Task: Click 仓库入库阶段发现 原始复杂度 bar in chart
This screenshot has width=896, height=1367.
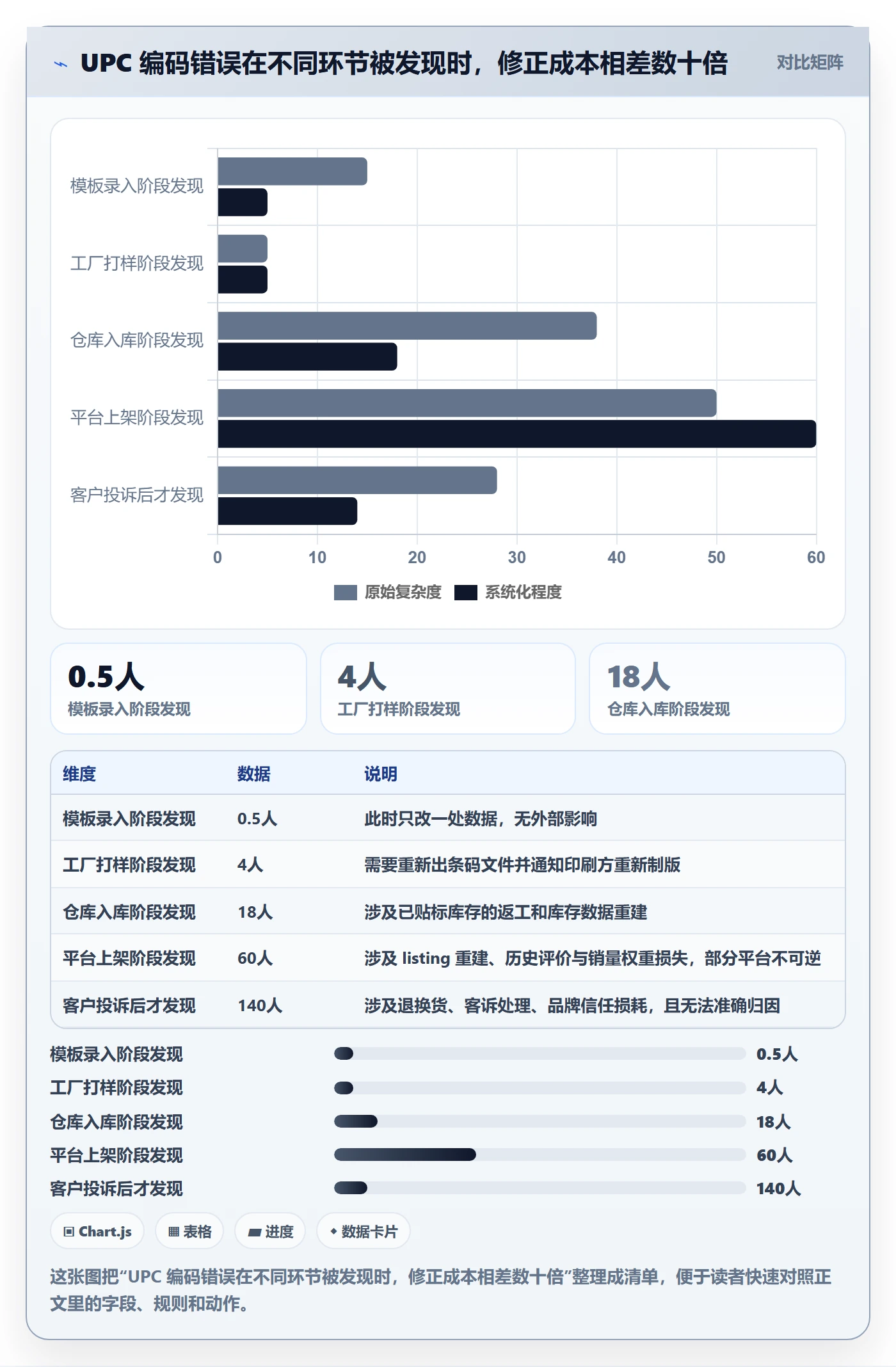Action: point(407,326)
